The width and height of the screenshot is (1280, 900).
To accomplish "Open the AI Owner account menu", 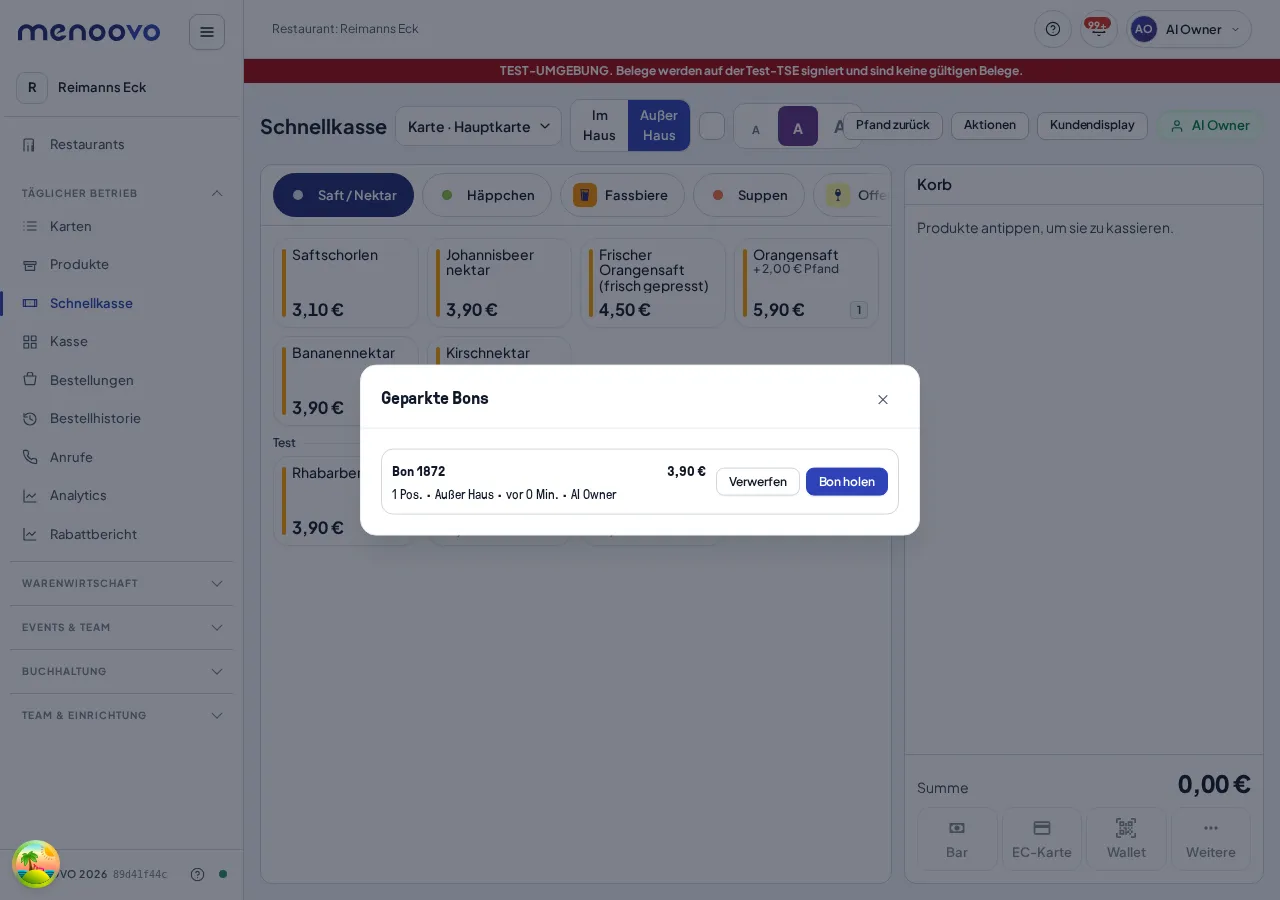I will [x=1189, y=29].
